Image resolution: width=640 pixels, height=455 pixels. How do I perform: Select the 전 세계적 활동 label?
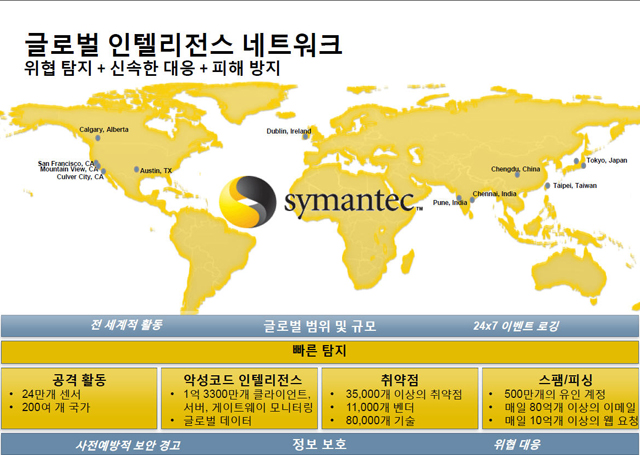tap(125, 326)
